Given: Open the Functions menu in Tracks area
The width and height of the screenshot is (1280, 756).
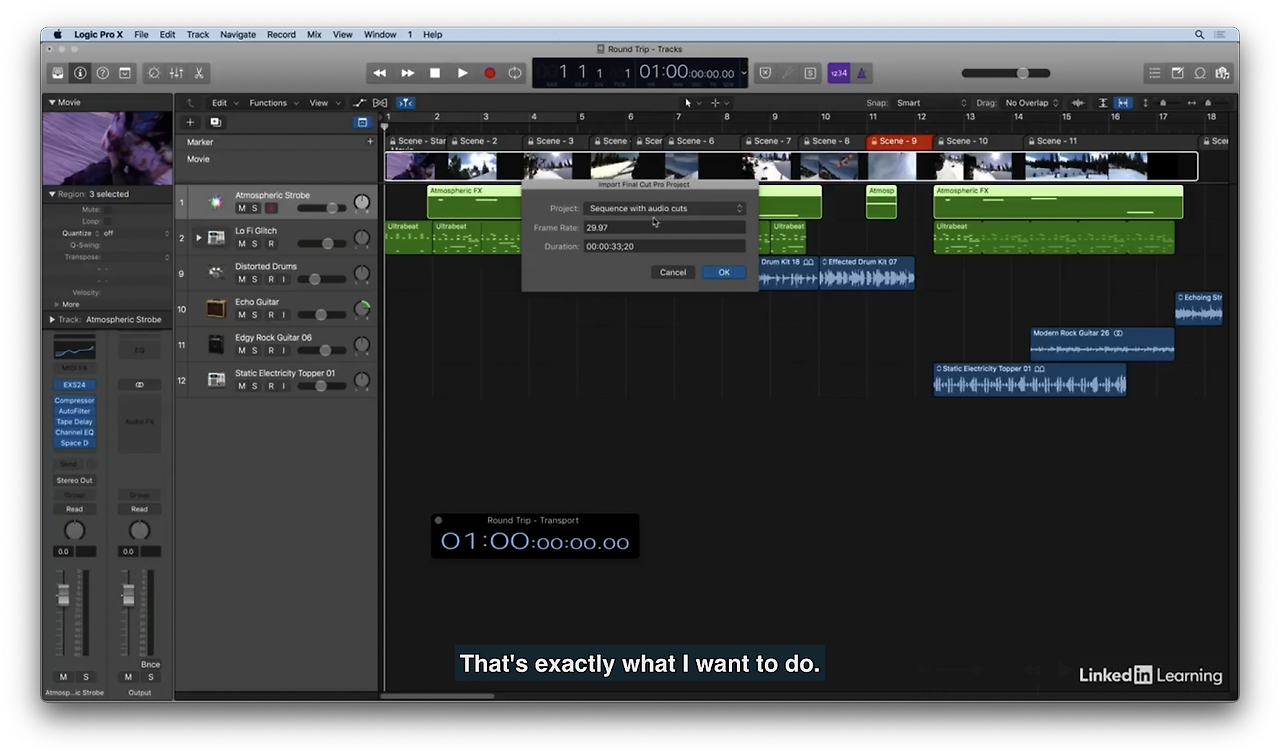Looking at the screenshot, I should pyautogui.click(x=272, y=103).
